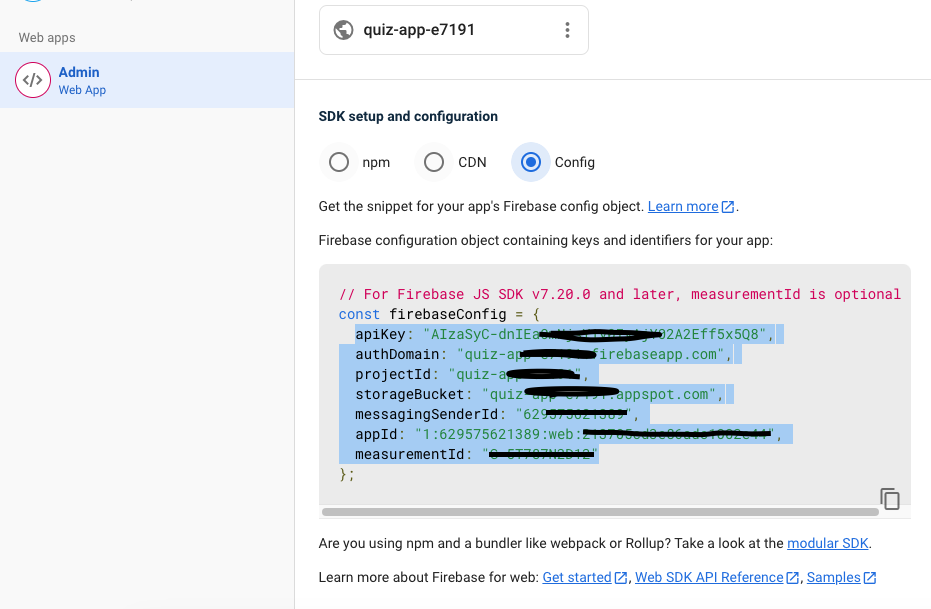931x609 pixels.
Task: Click external-link icon after Samples
Action: click(x=870, y=578)
